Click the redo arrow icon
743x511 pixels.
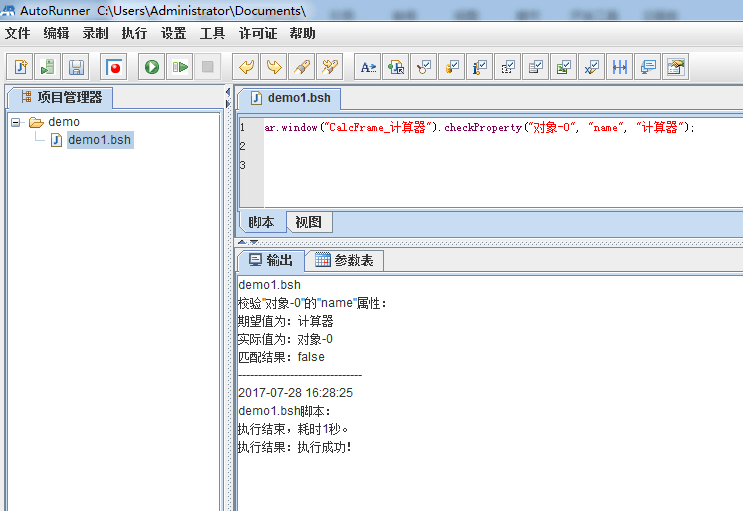(272, 67)
